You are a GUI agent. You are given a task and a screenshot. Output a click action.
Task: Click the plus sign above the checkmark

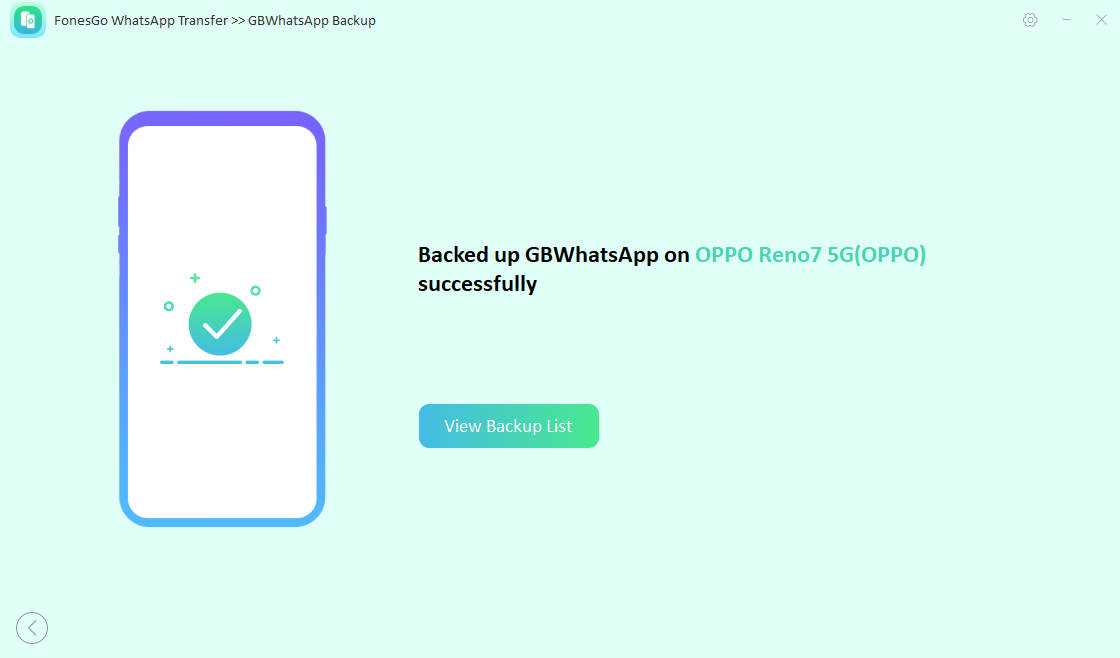(195, 277)
